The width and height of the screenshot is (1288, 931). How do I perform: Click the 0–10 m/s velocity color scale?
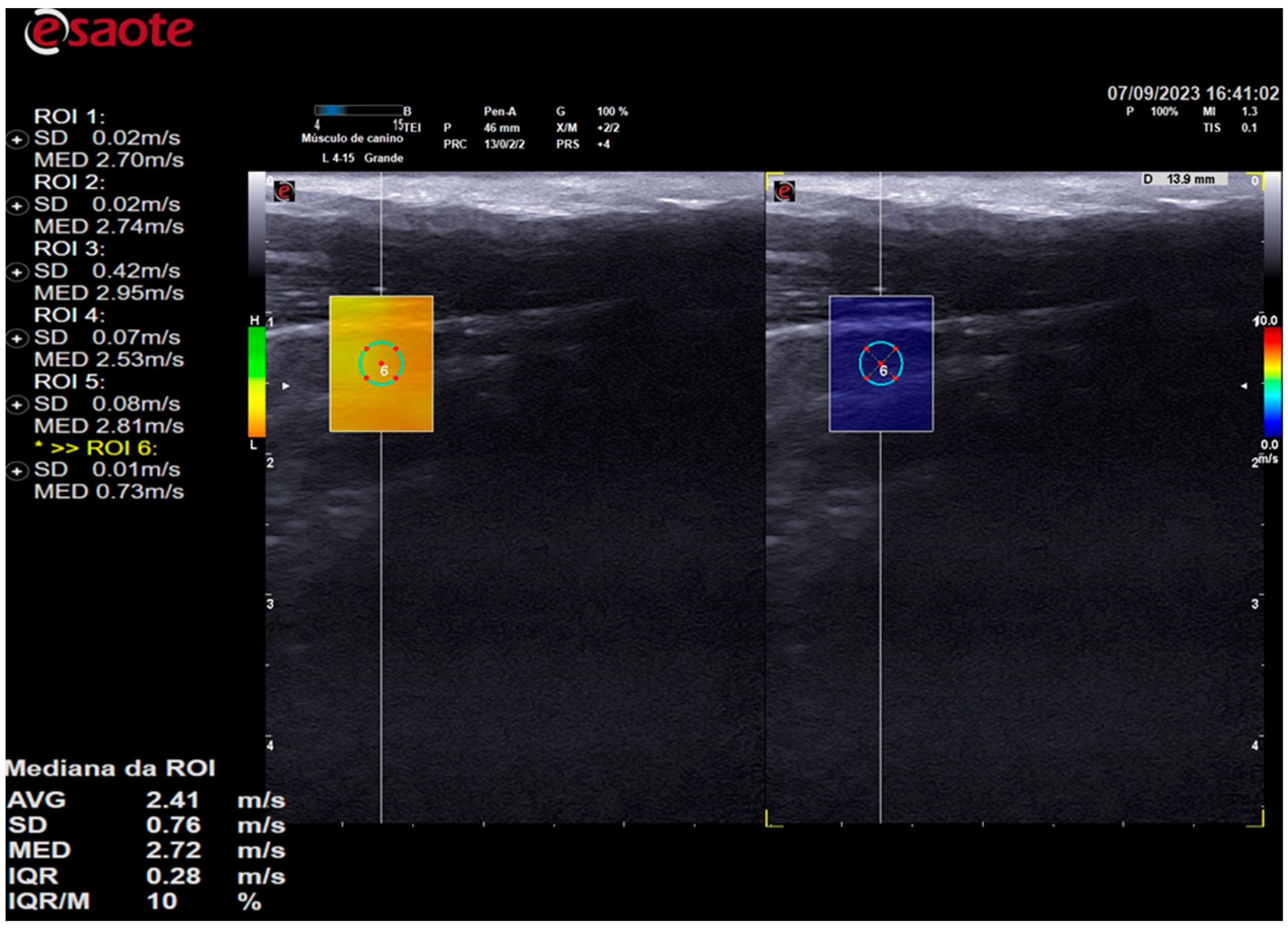[x=1272, y=382]
